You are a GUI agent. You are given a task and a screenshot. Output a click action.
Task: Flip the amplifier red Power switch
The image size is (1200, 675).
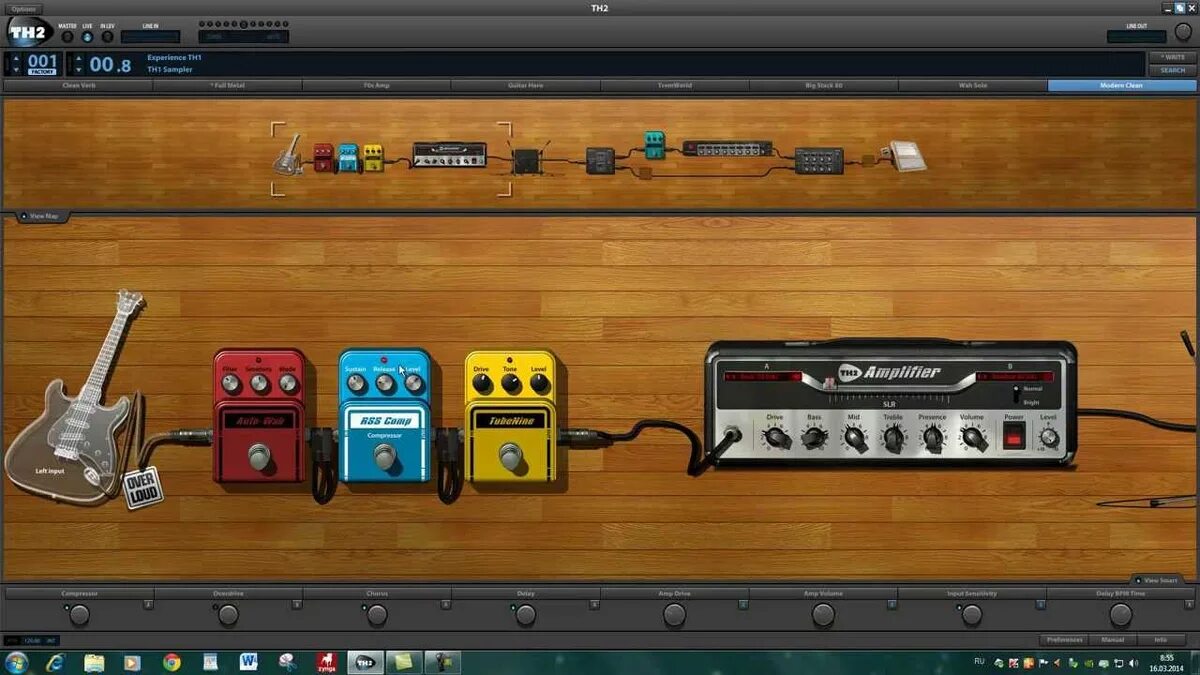tap(1014, 435)
